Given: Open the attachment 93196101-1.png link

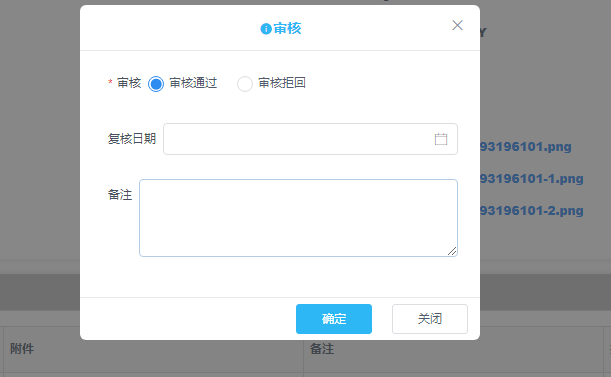Looking at the screenshot, I should (x=532, y=179).
